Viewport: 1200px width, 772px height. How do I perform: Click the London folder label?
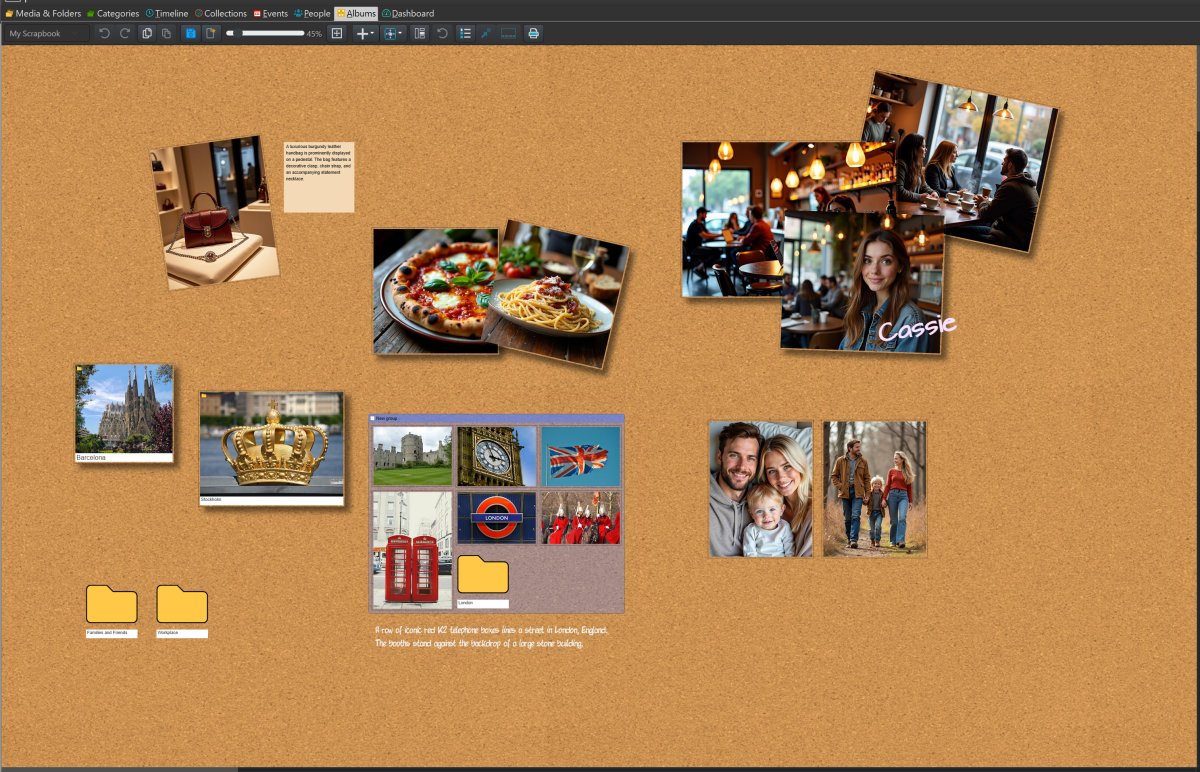pos(483,604)
